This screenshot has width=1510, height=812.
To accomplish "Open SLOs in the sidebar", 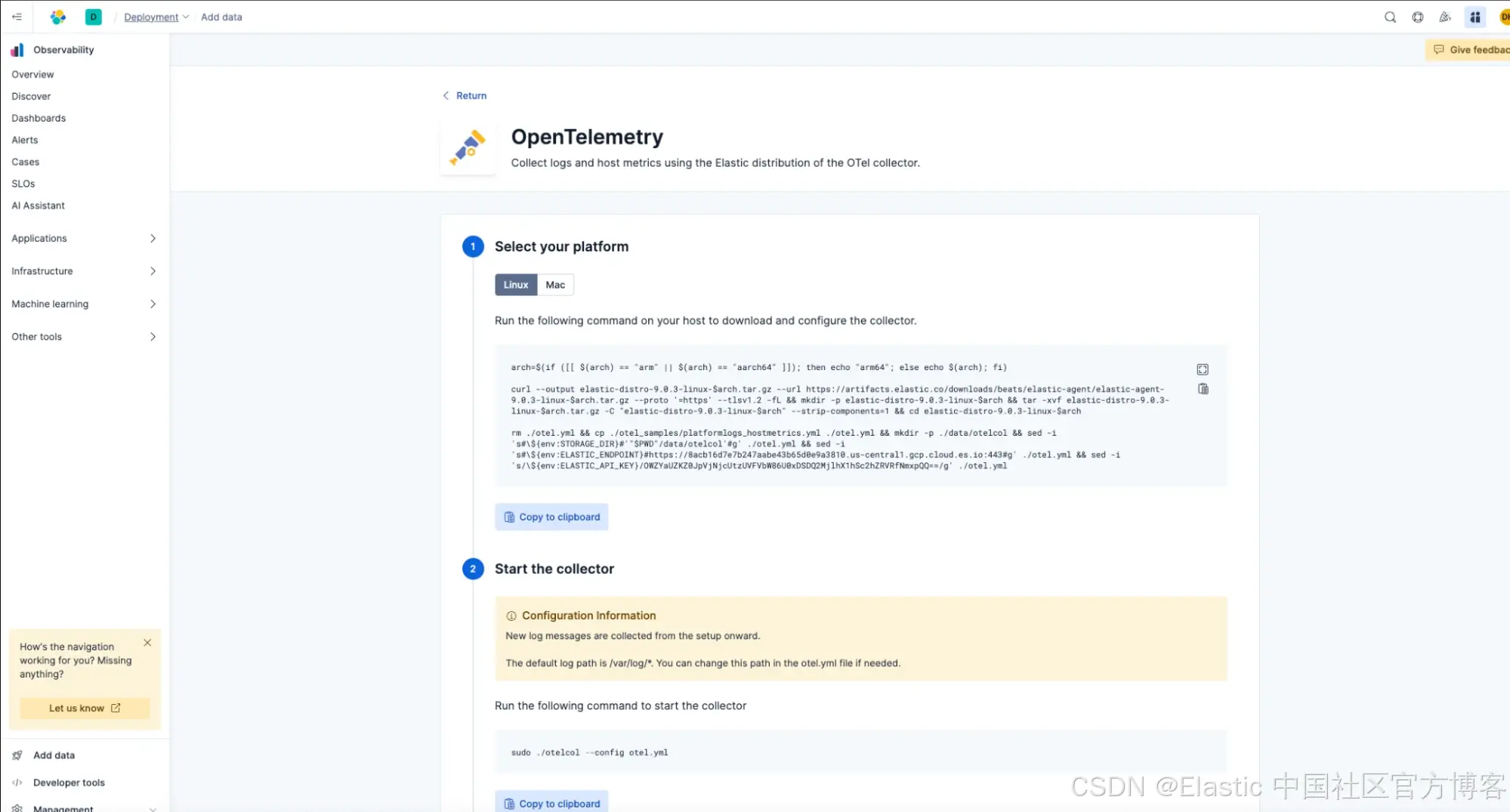I will pos(23,184).
